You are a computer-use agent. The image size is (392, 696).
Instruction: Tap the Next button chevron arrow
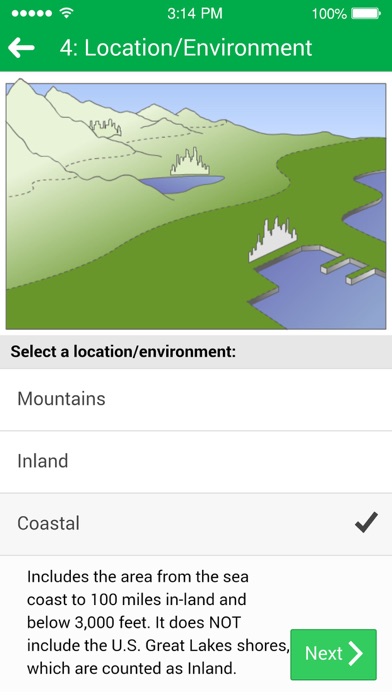click(x=356, y=653)
